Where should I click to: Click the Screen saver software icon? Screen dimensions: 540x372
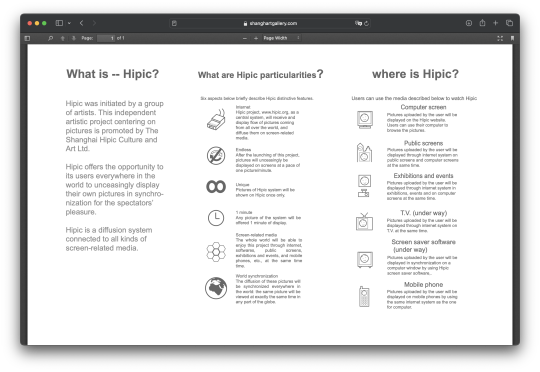point(364,259)
